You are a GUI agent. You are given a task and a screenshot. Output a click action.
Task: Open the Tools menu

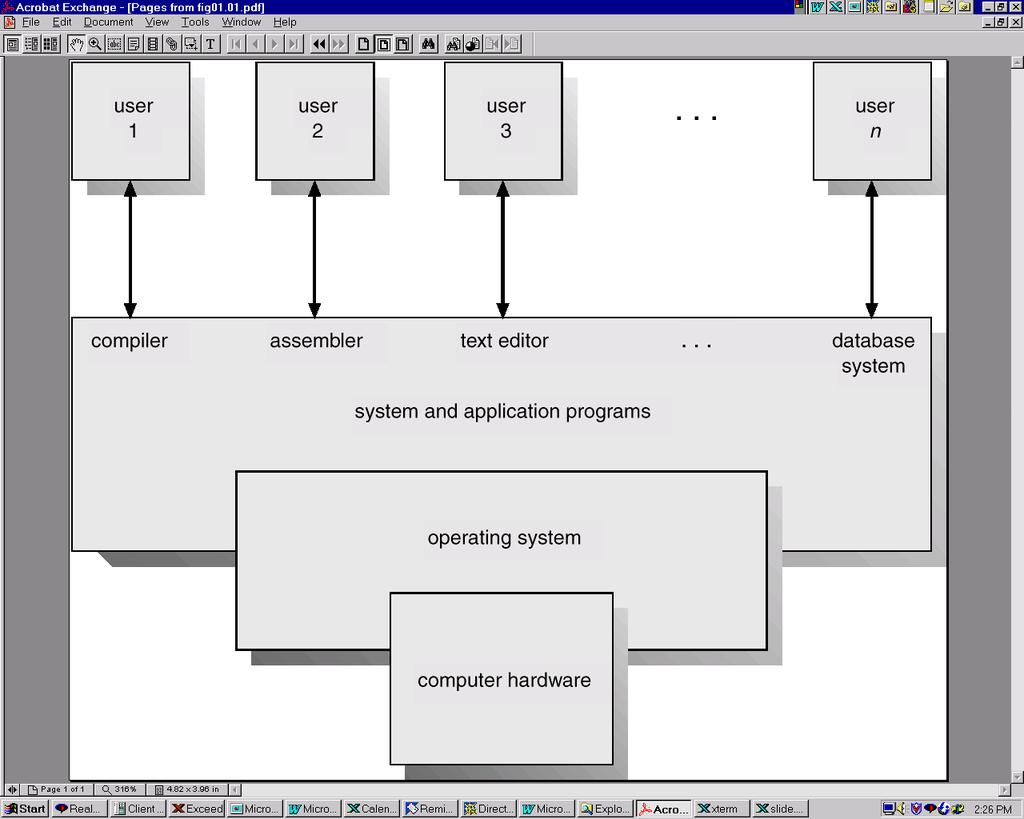point(195,22)
